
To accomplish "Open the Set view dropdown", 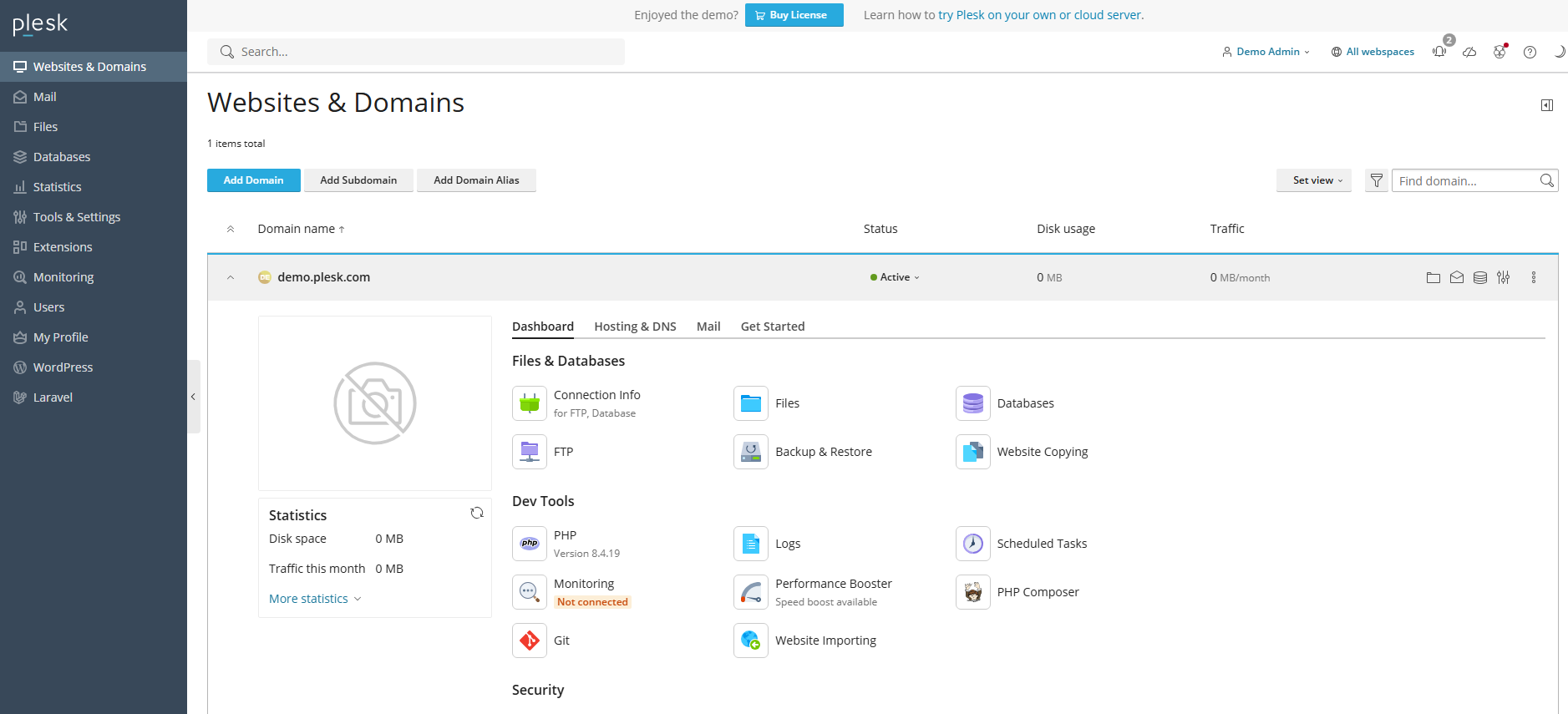I will (x=1314, y=180).
